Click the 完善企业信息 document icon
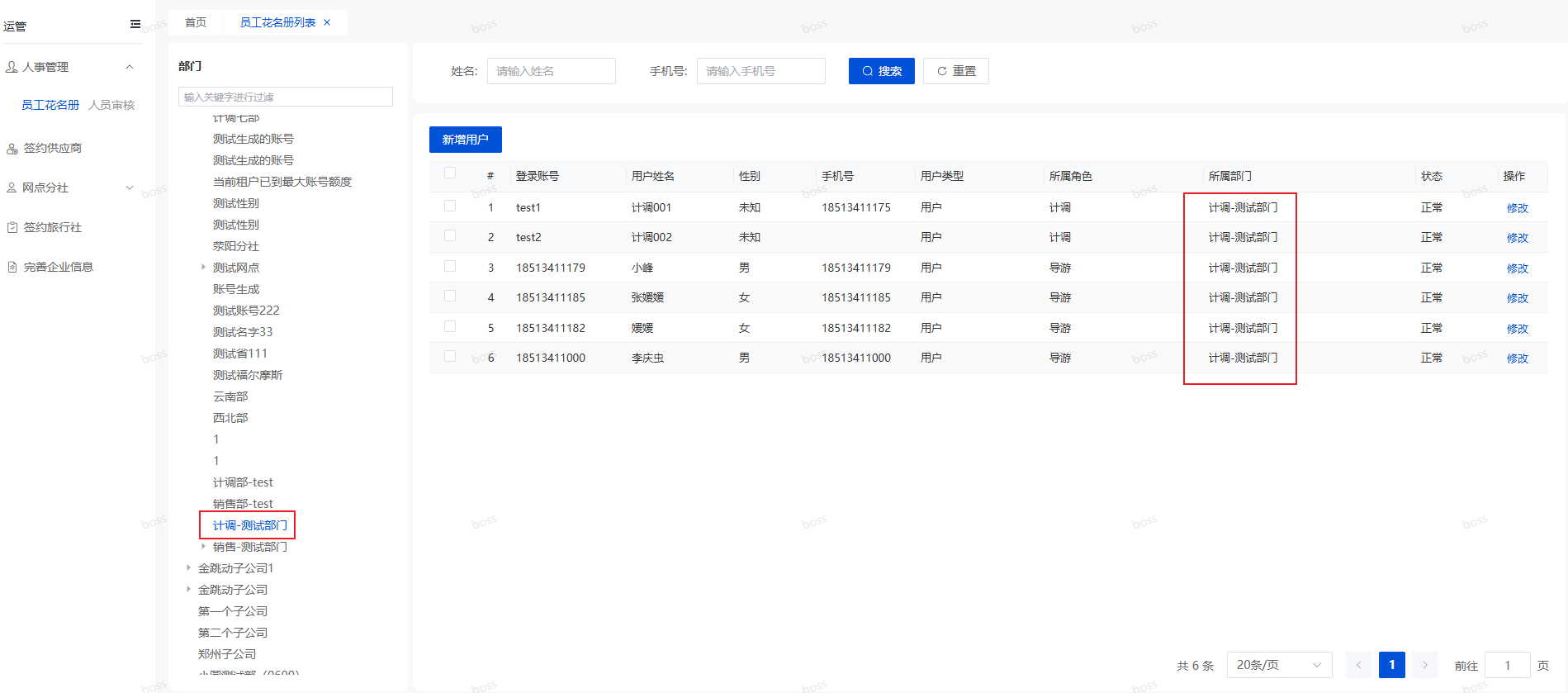This screenshot has width=1568, height=693. coord(12,267)
